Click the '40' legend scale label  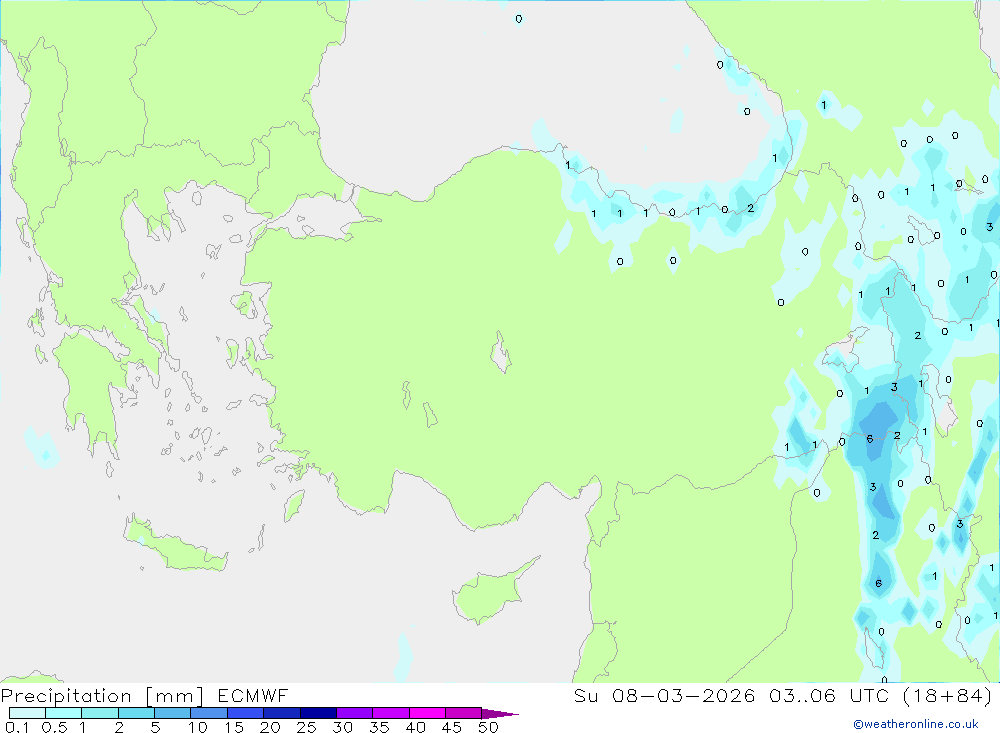pos(416,727)
